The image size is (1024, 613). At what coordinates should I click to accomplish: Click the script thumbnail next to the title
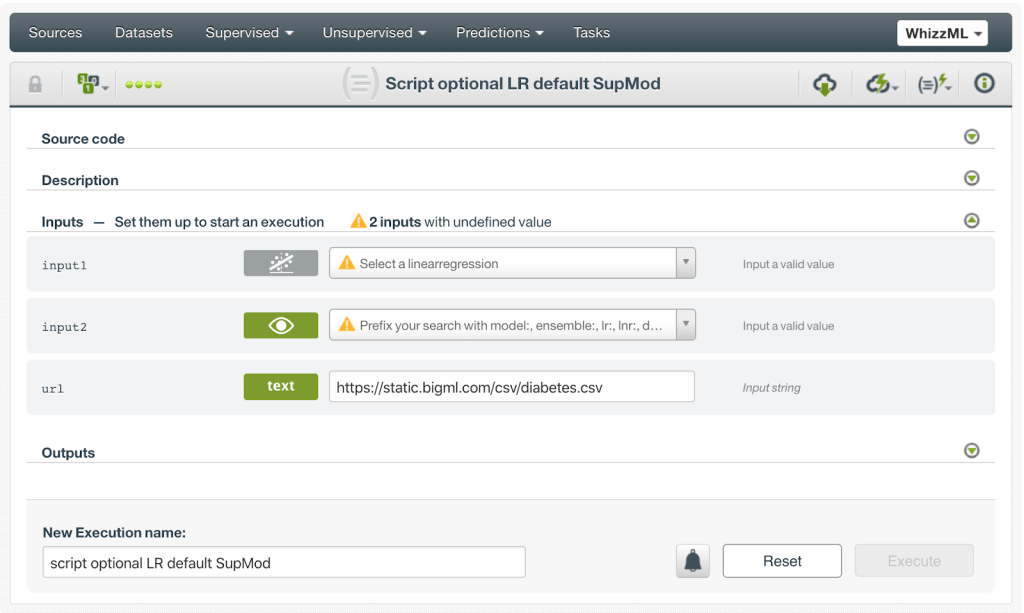[x=360, y=83]
